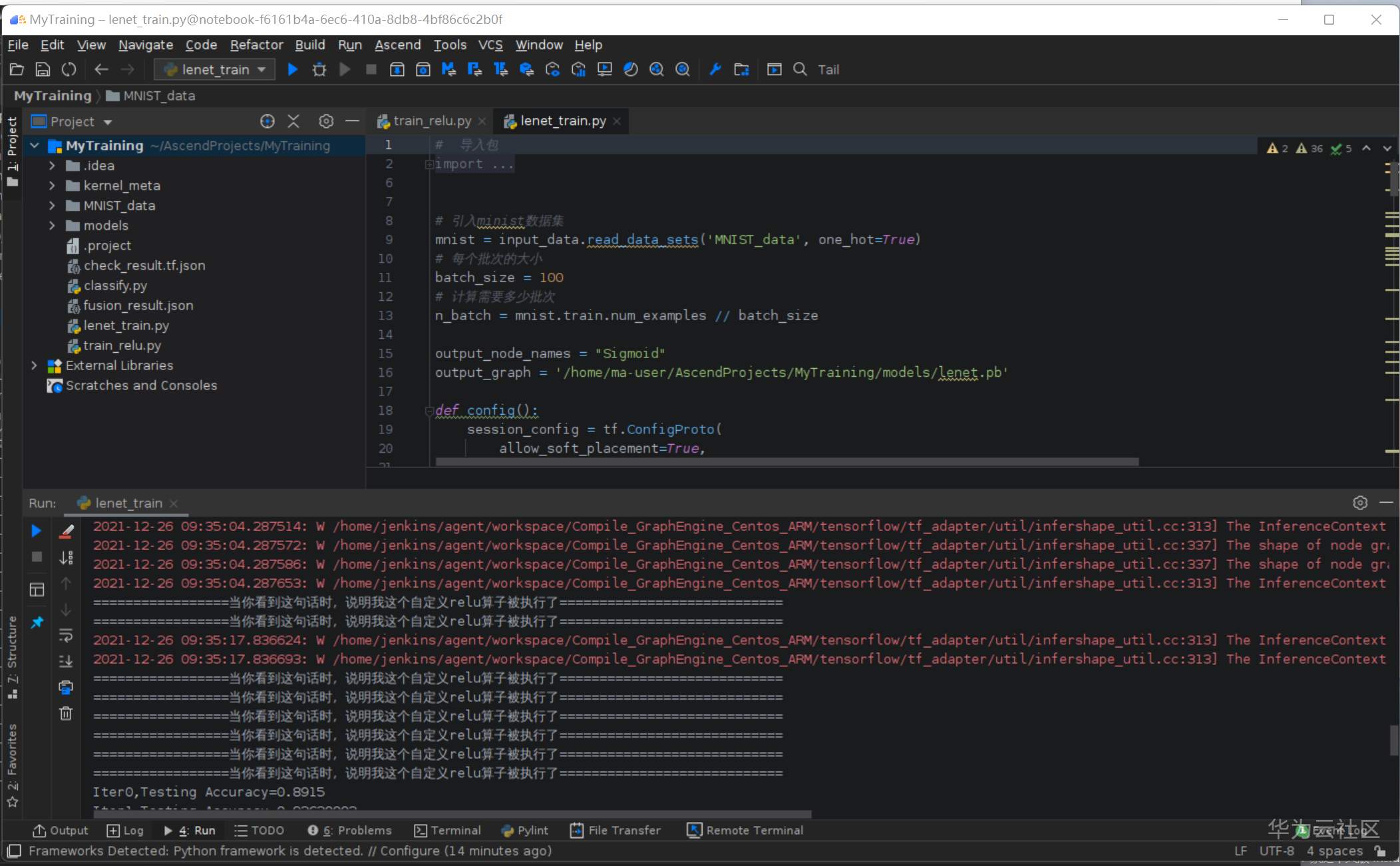Click the wrench settings icon in toolbar
The width and height of the screenshot is (1400, 866).
click(x=715, y=69)
